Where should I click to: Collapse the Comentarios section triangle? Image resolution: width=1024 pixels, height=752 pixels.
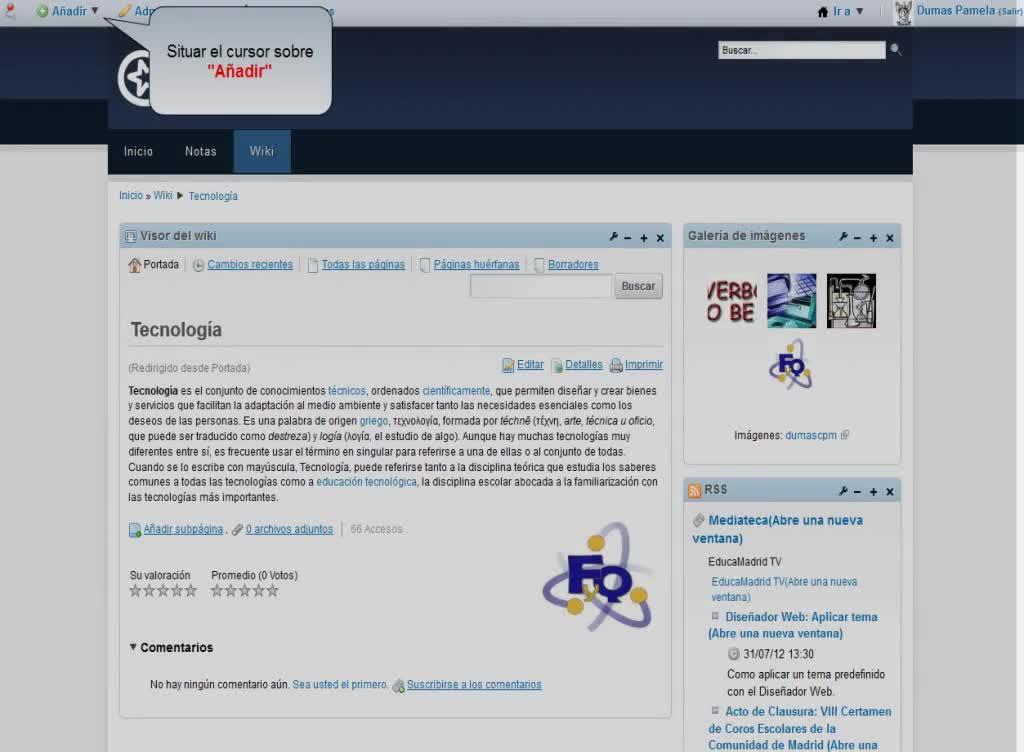click(133, 647)
